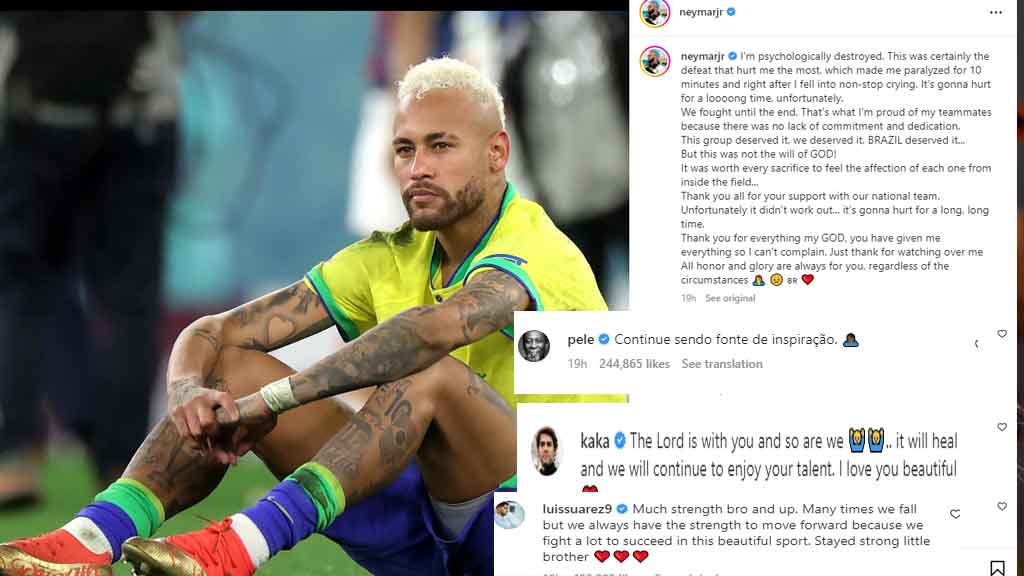
Task: Click the small chevron beside pele's comment
Action: (977, 344)
